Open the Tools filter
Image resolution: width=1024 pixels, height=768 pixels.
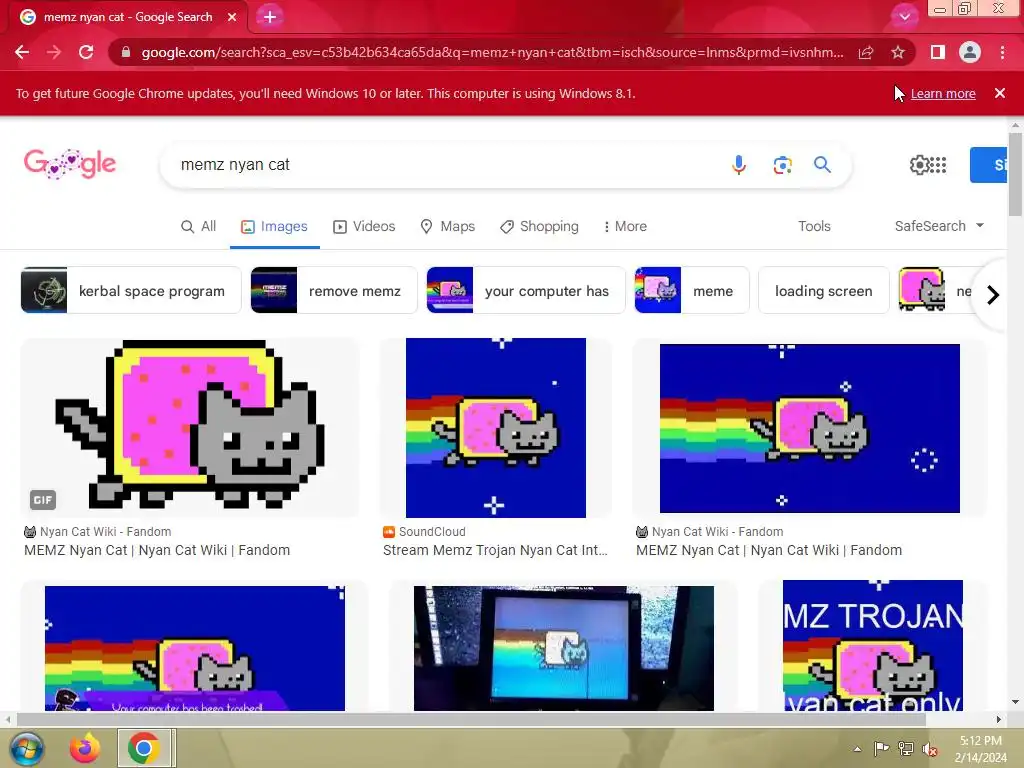pos(814,226)
